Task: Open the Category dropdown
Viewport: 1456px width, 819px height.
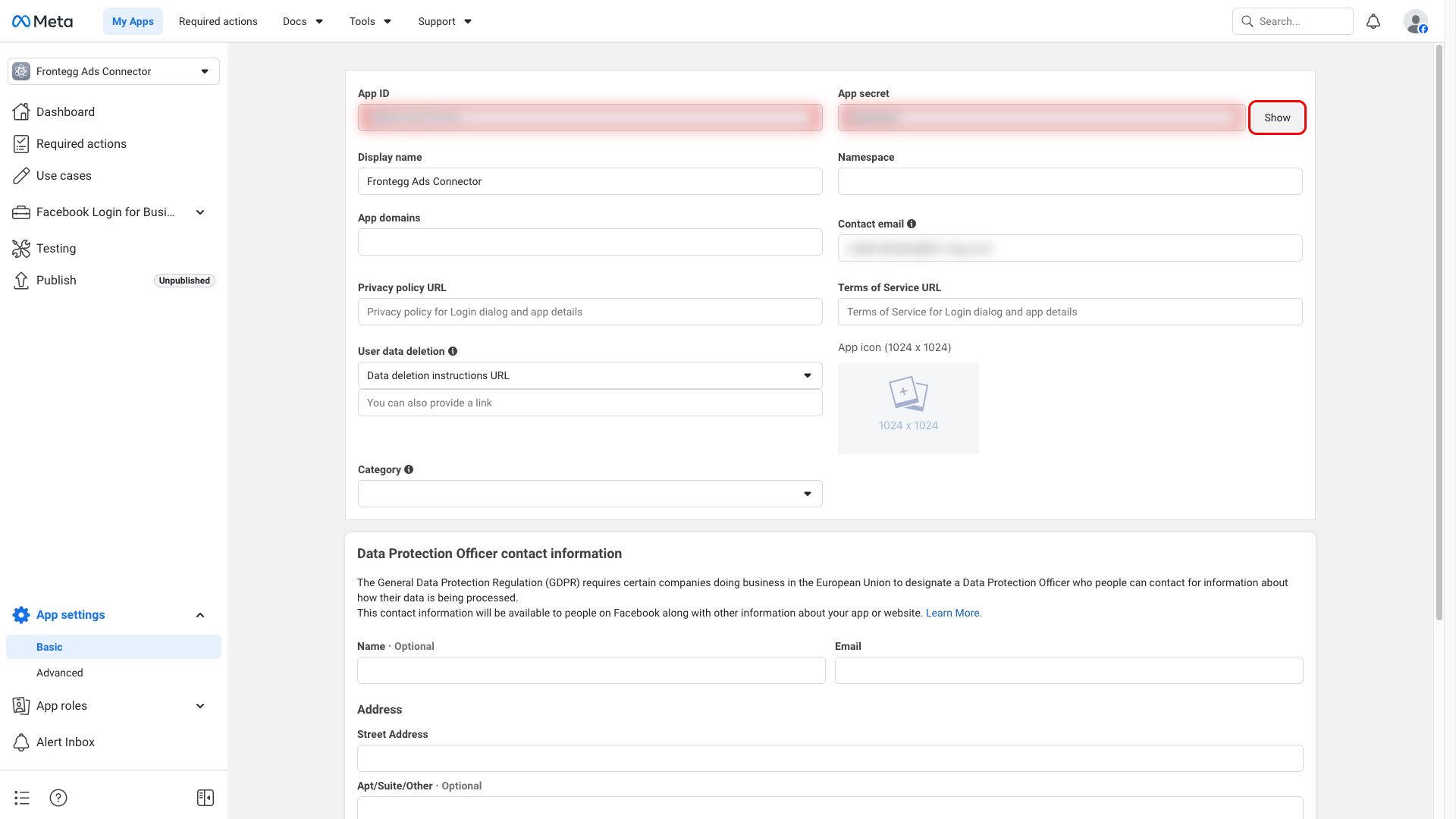Action: tap(590, 494)
